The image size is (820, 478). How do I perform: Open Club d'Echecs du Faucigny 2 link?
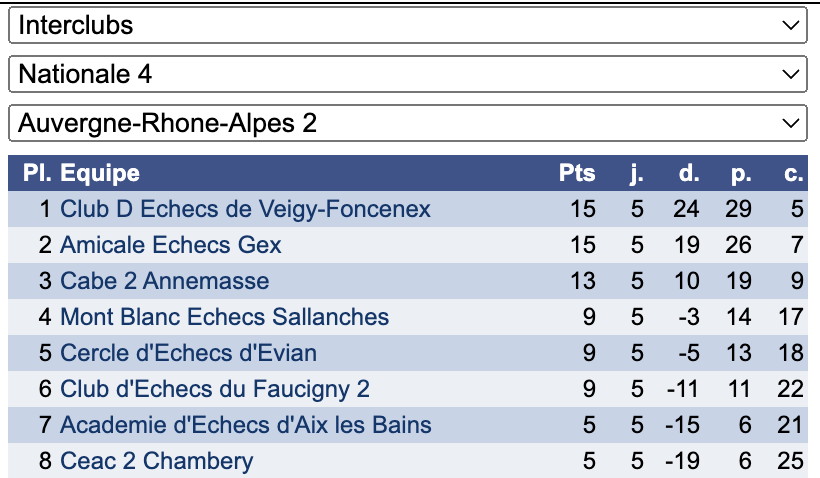pyautogui.click(x=215, y=389)
